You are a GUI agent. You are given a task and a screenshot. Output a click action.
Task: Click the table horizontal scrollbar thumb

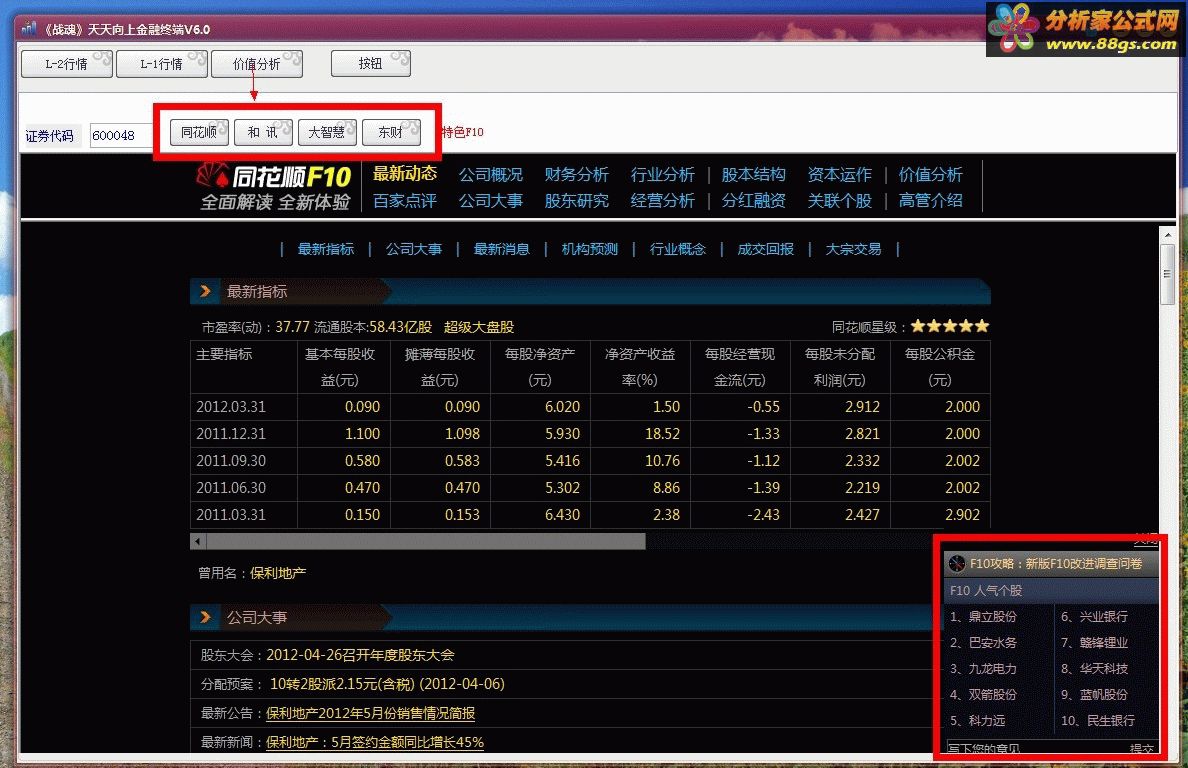click(426, 541)
